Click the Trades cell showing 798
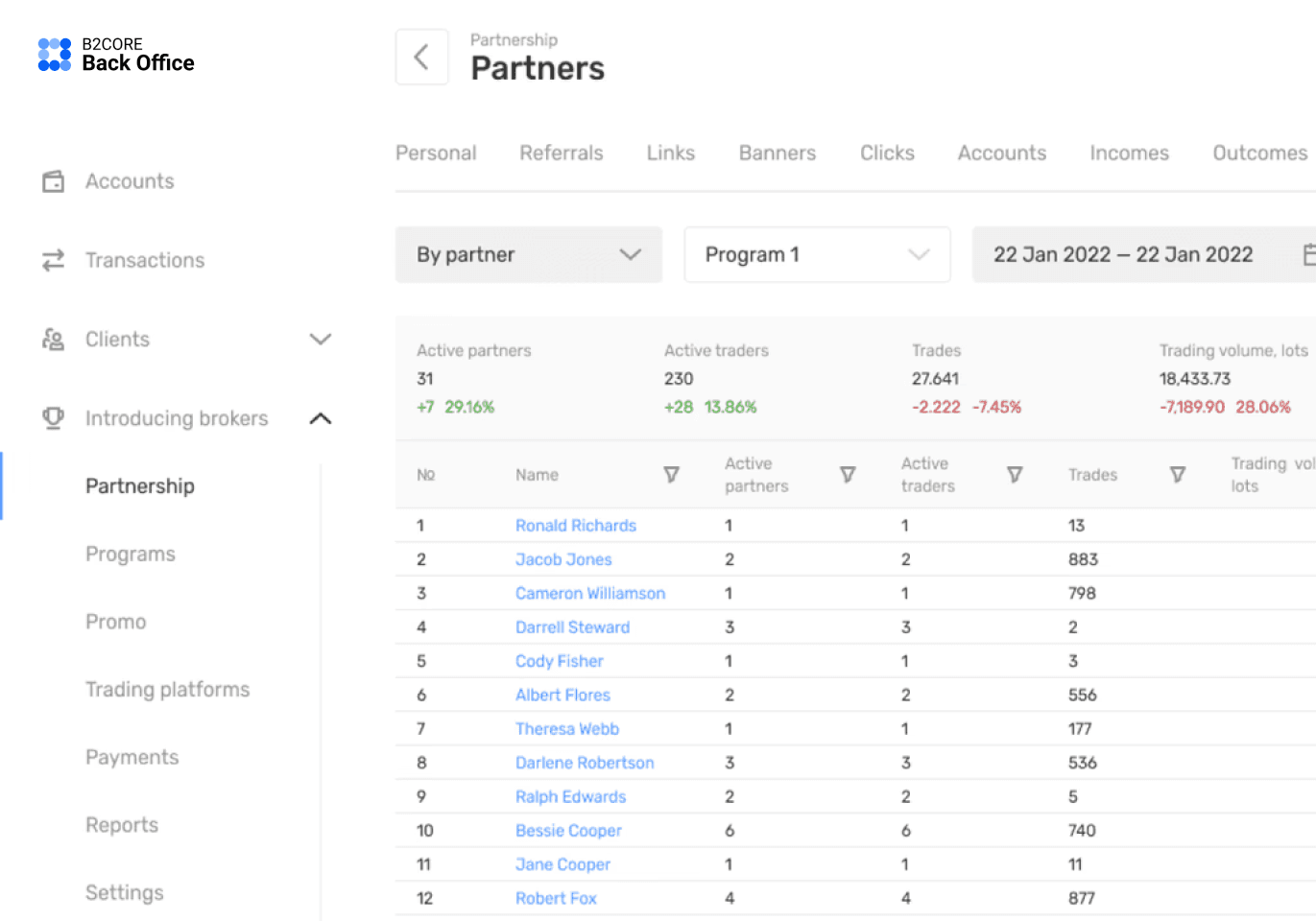This screenshot has width=1316, height=921. pyautogui.click(x=1082, y=594)
